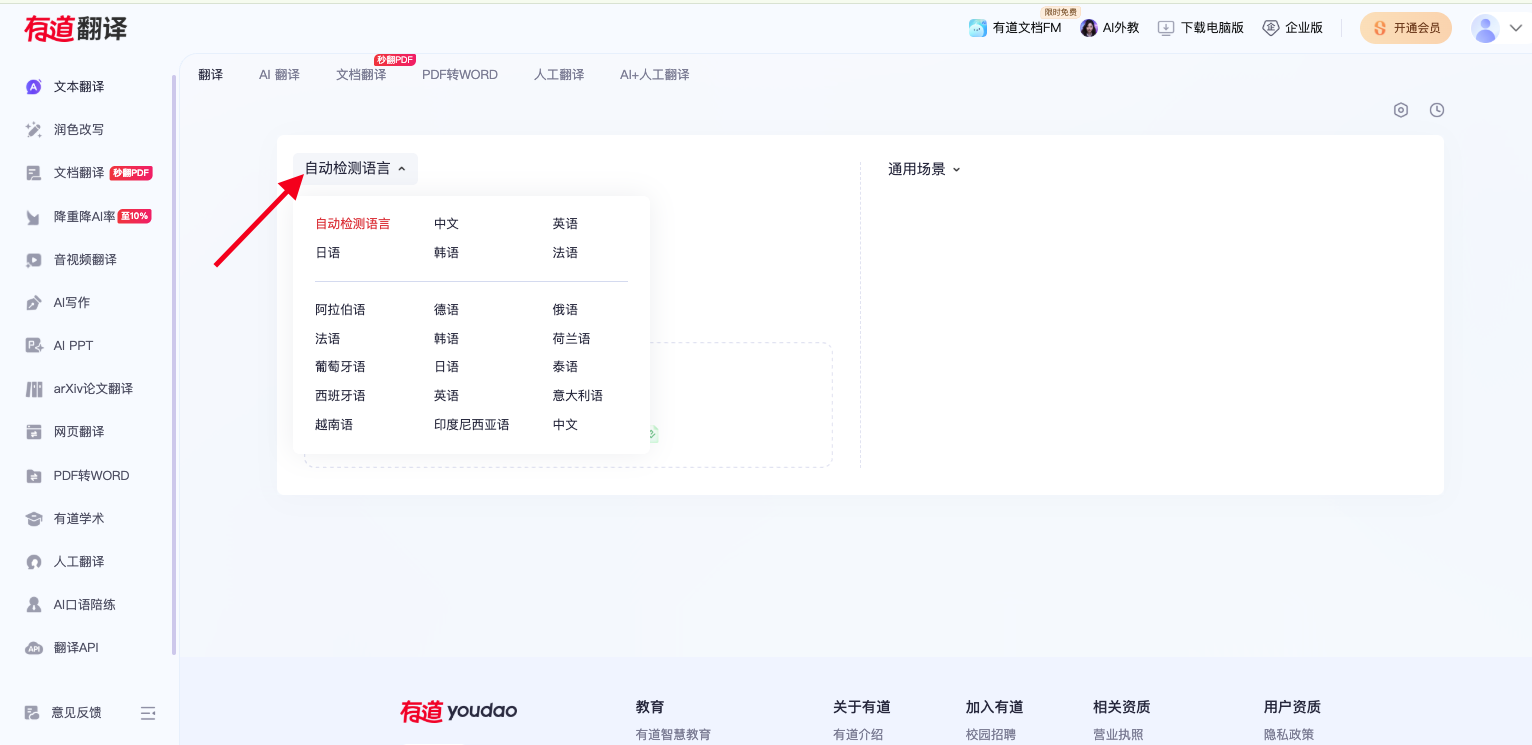
Task: Expand the account menu chevron
Action: click(x=1515, y=28)
